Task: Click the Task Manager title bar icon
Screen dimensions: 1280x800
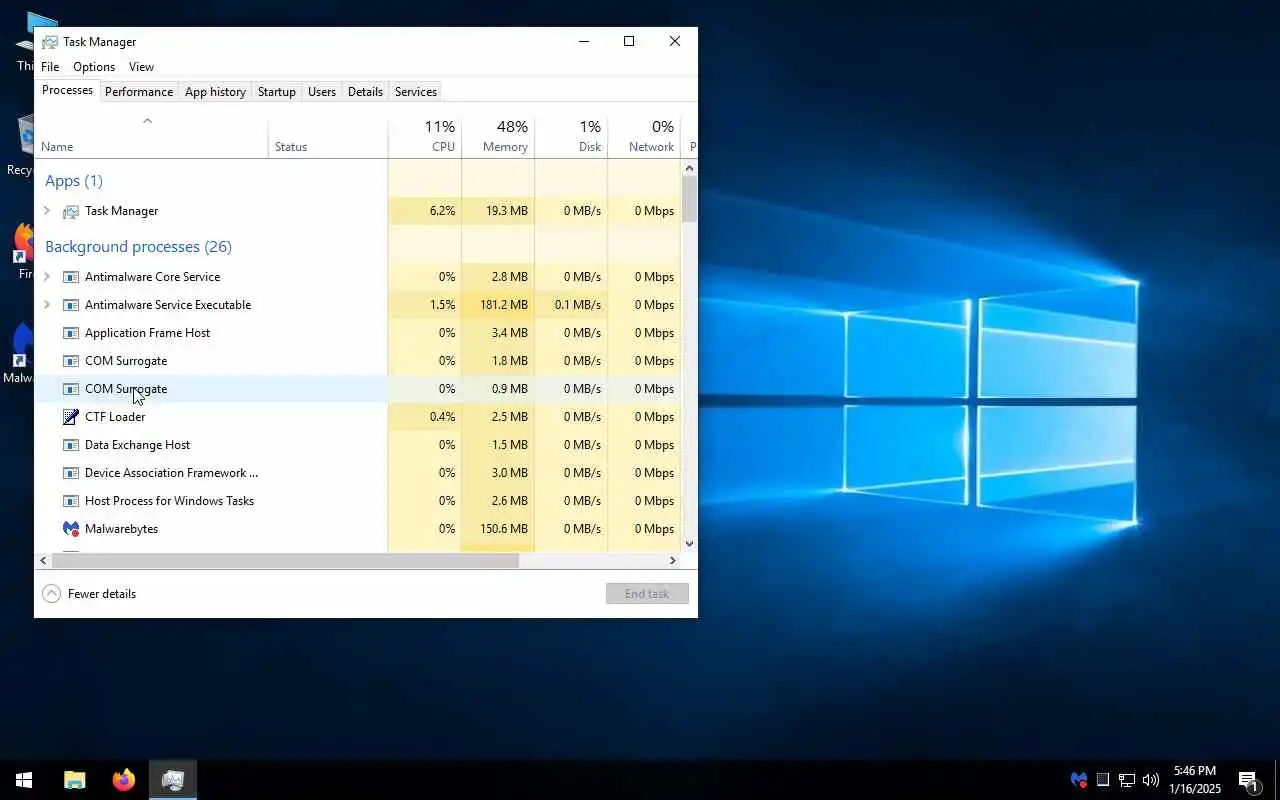Action: tap(49, 42)
